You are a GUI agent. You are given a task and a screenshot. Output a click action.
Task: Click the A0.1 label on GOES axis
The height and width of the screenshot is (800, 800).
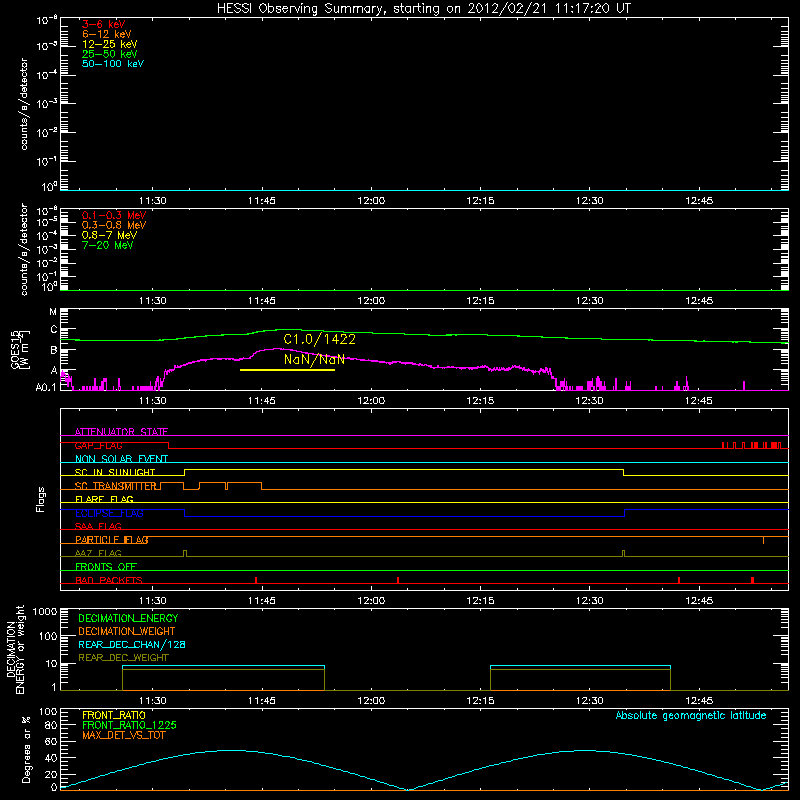tap(46, 387)
